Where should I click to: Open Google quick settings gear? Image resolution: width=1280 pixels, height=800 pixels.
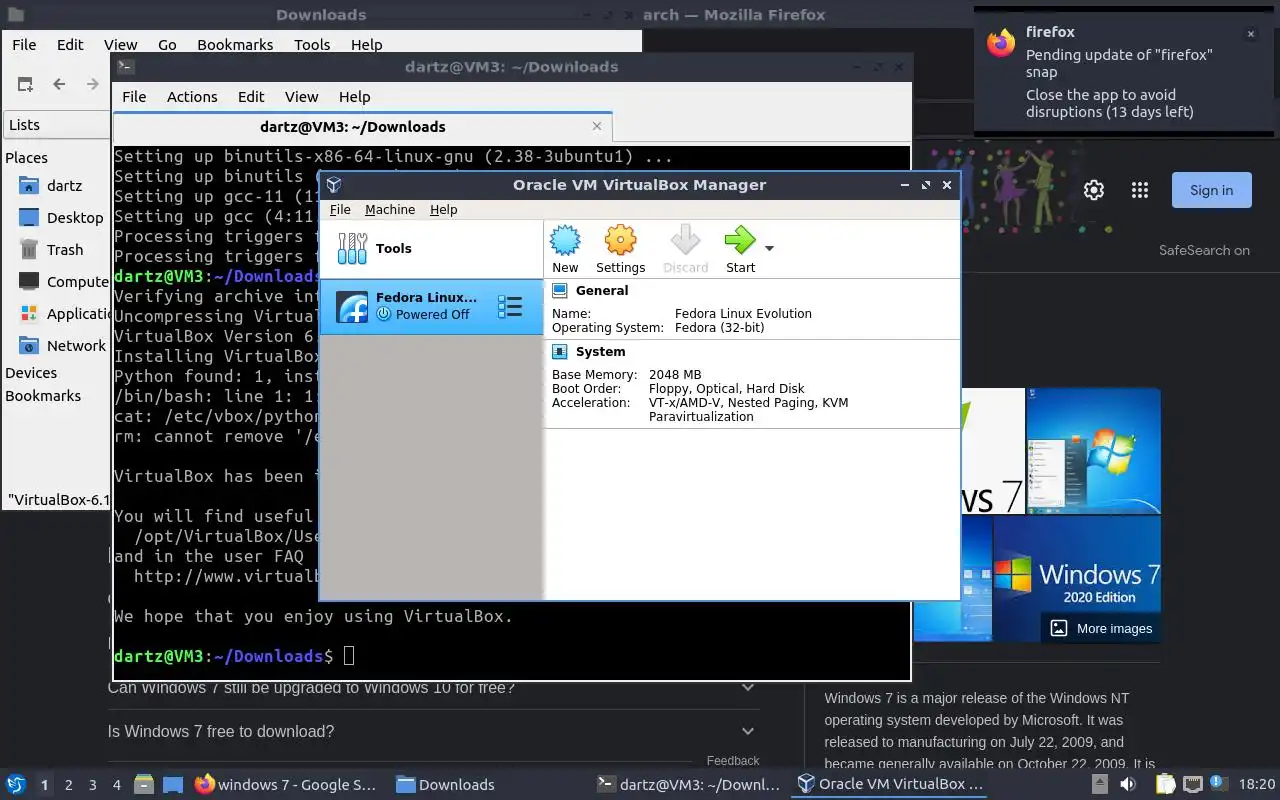pos(1094,190)
